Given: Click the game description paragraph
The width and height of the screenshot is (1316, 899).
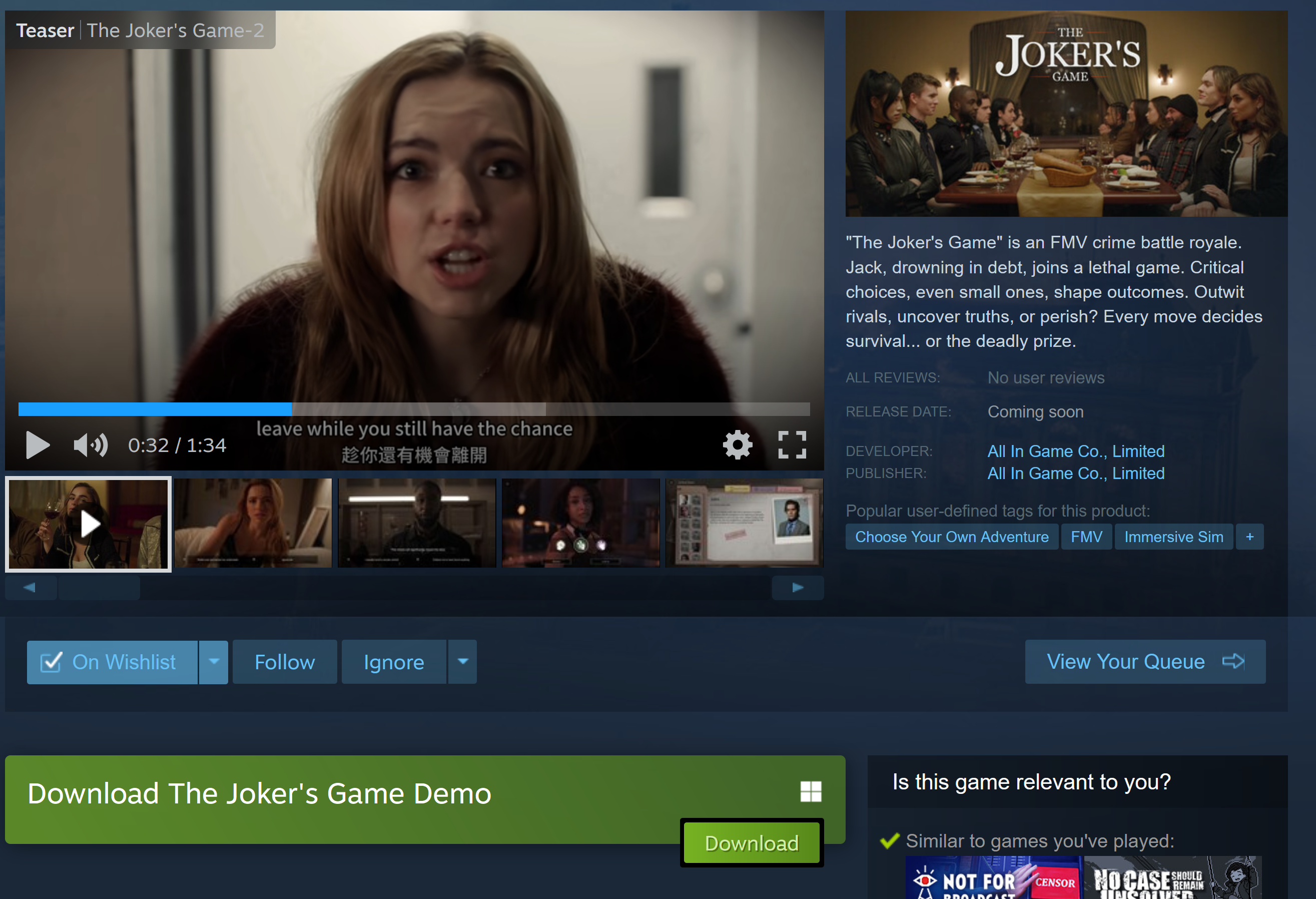Looking at the screenshot, I should pos(1054,292).
